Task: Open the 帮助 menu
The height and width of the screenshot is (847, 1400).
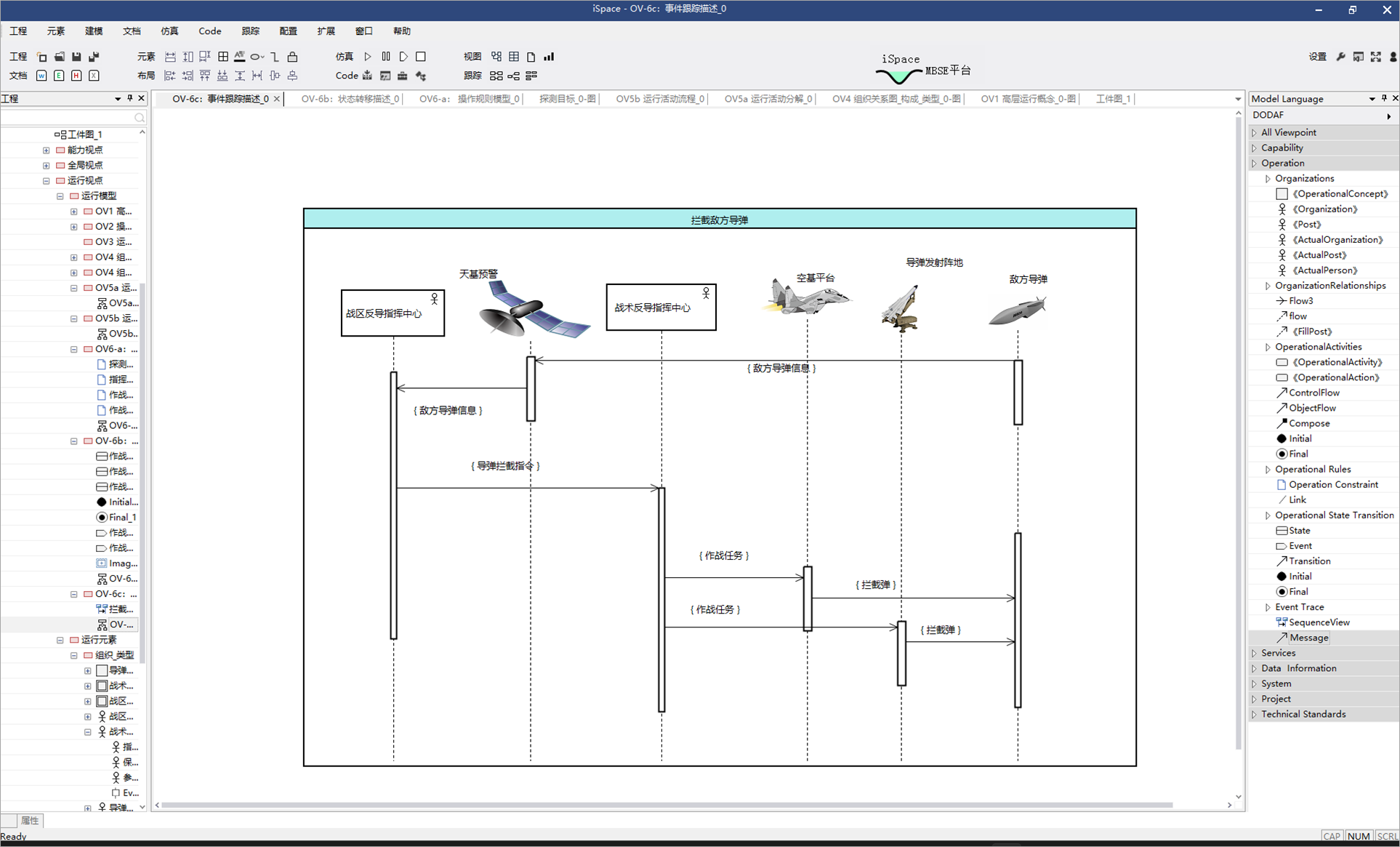Action: click(402, 31)
